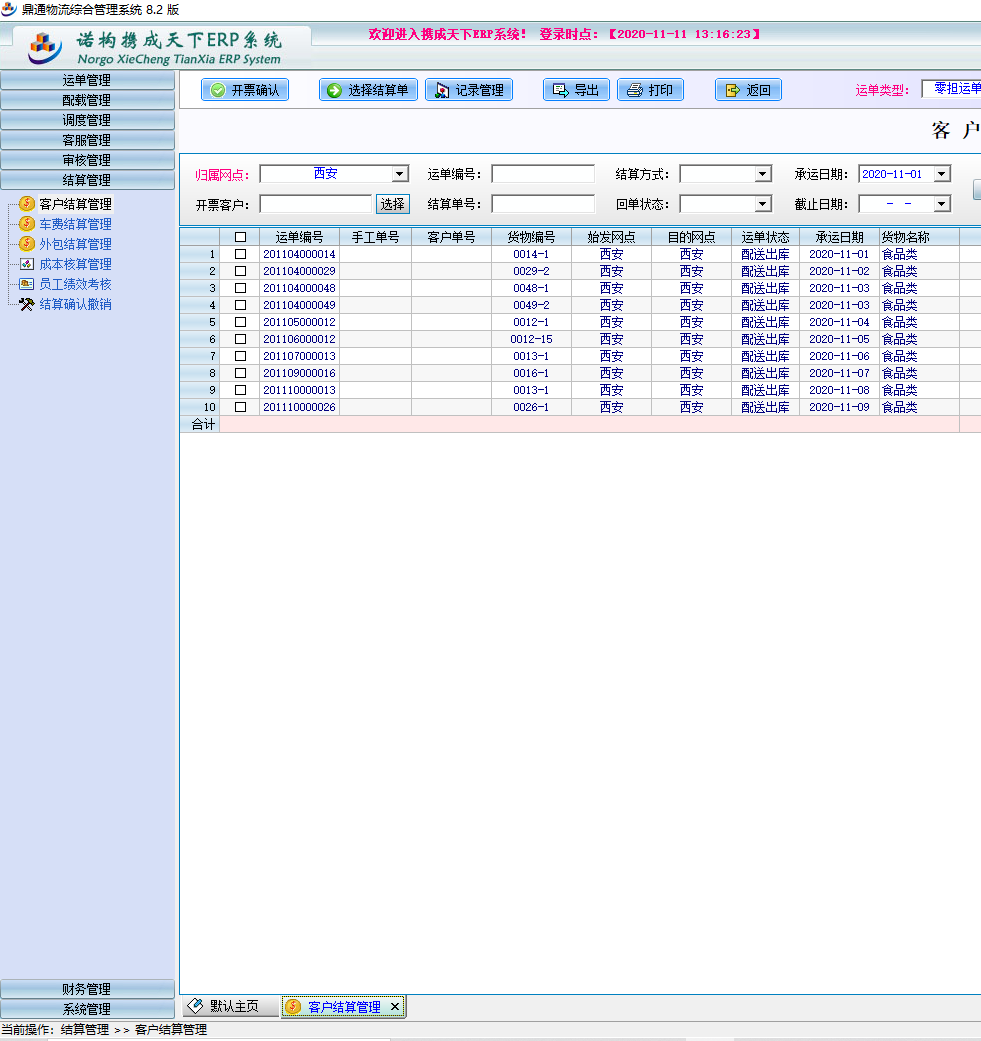
Task: Click the 导出 export icon
Action: pos(561,90)
